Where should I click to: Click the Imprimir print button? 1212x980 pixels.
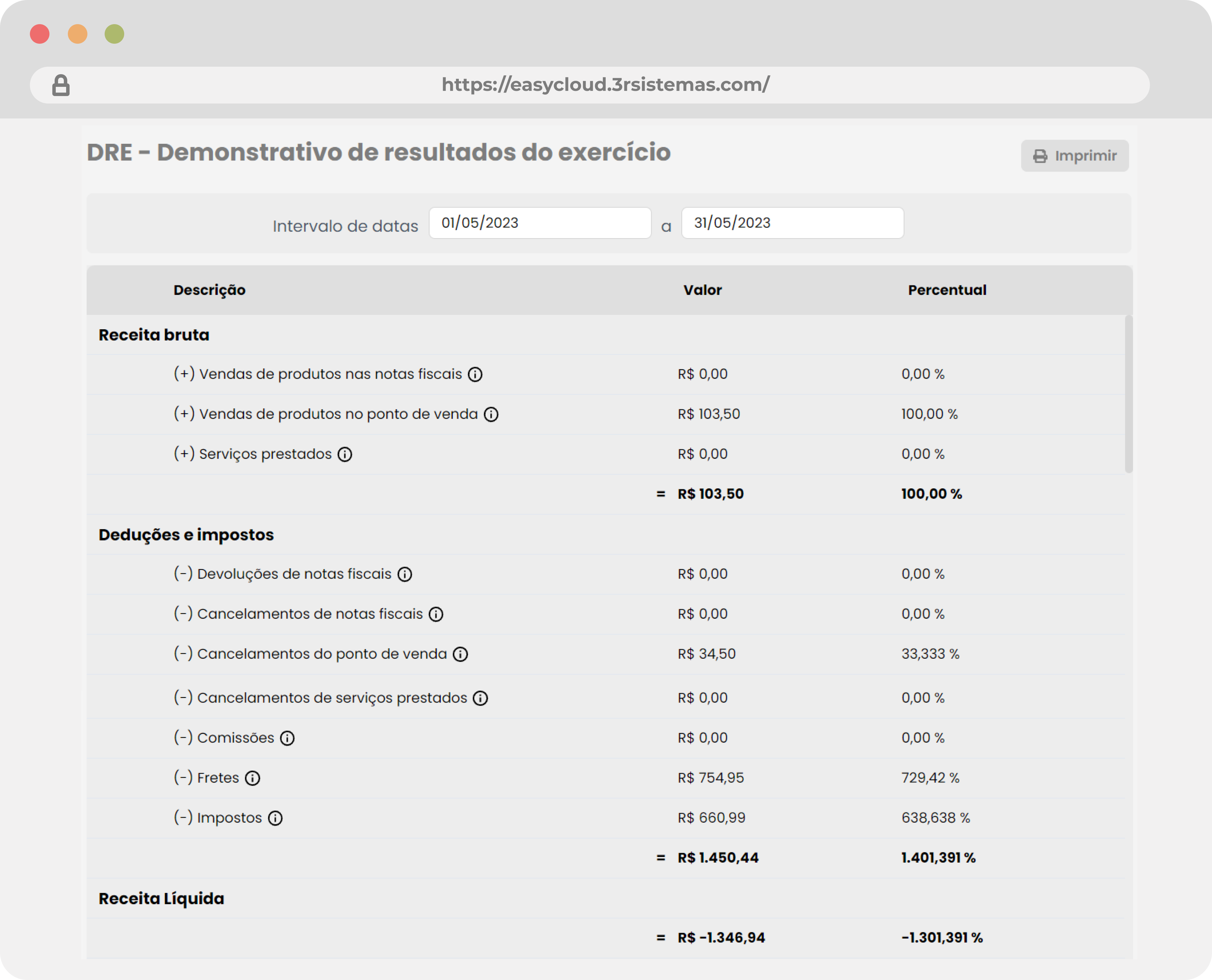[1074, 156]
